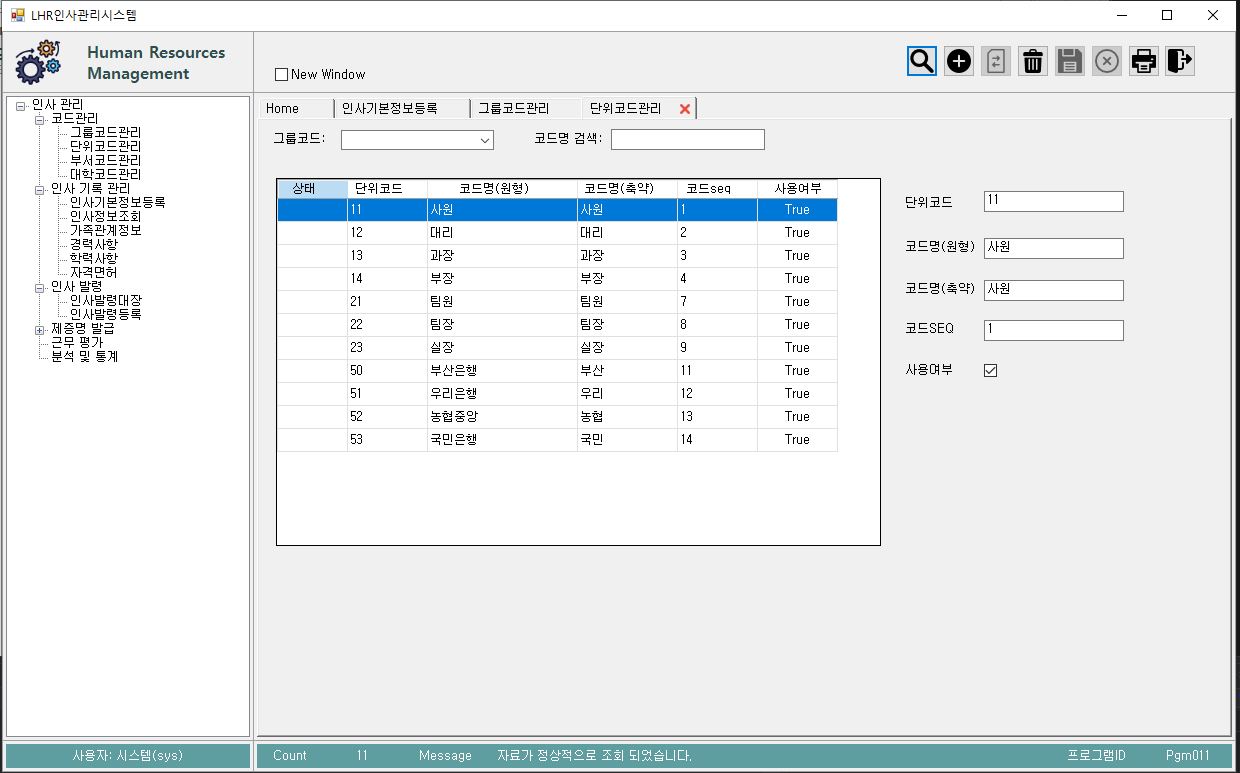Click the delete trash can icon
This screenshot has width=1240, height=773.
point(1033,61)
